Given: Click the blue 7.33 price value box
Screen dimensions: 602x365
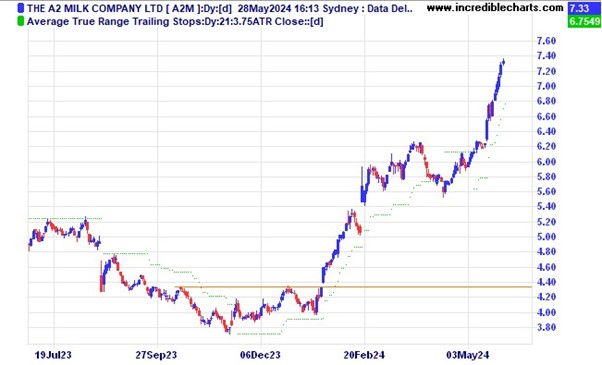Looking at the screenshot, I should pos(584,8).
